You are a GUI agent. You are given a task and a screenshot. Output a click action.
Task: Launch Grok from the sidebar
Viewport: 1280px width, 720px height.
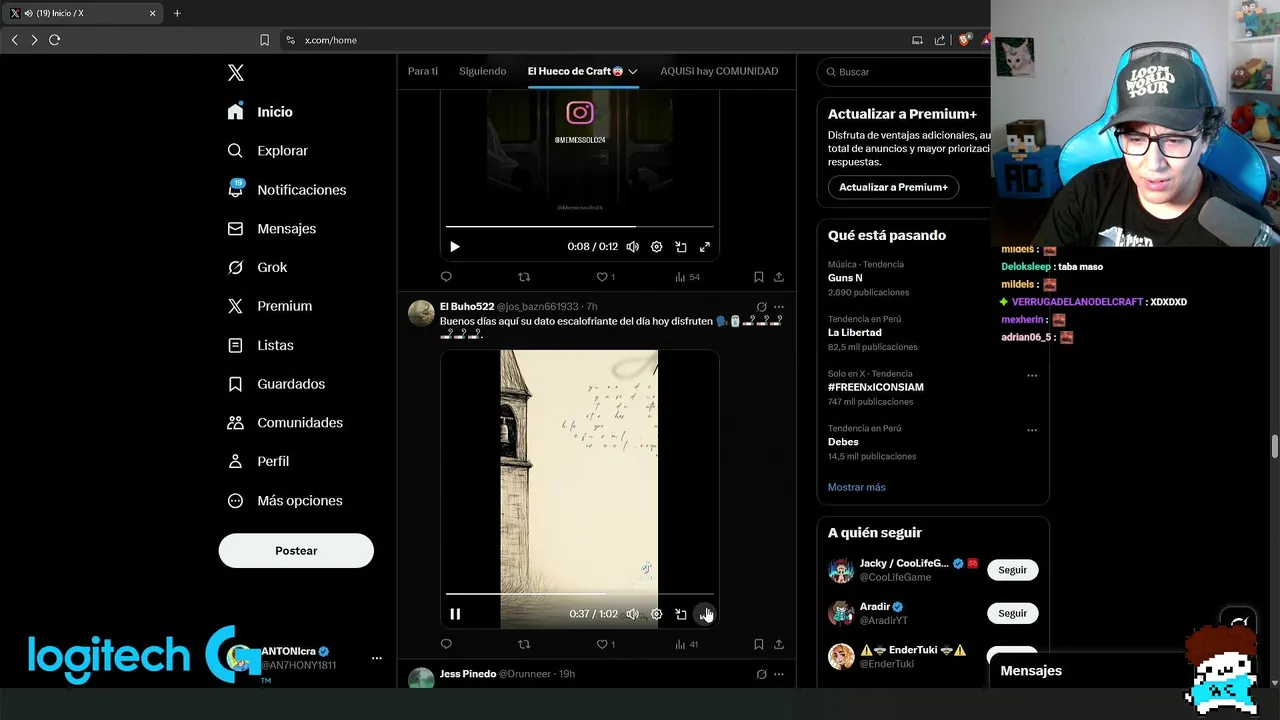[x=257, y=268]
